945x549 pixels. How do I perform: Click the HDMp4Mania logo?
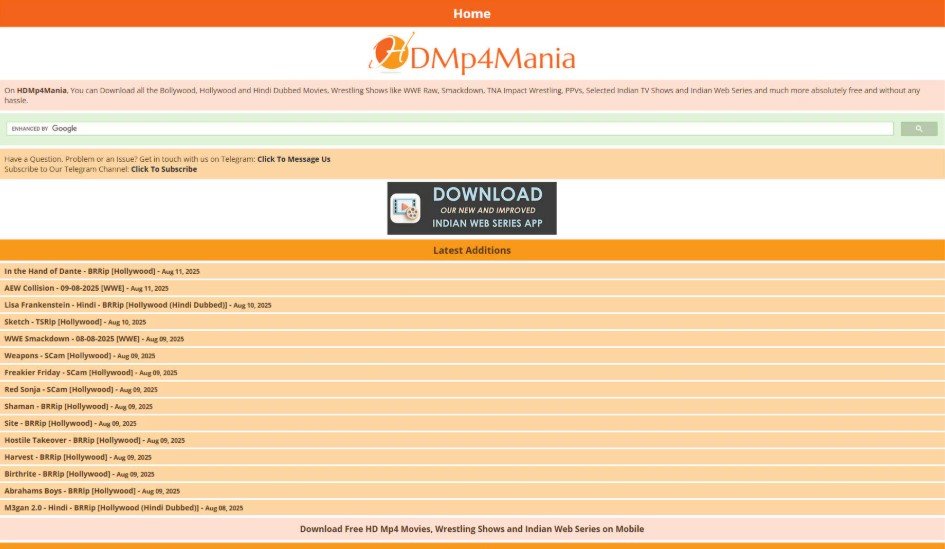point(472,54)
